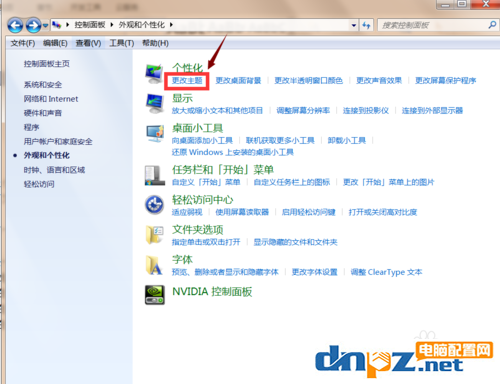This screenshot has height=384, width=500.
Task: Click 控制面板 breadcrumb in address bar
Action: point(90,25)
